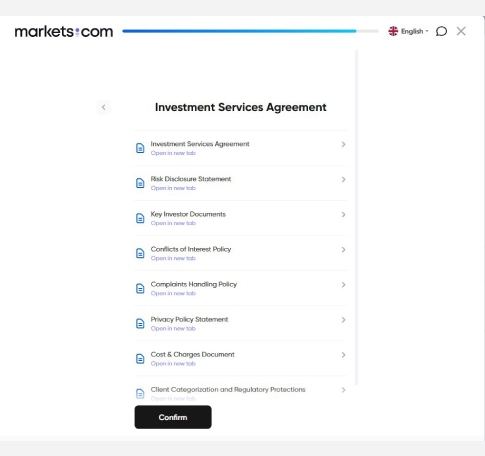This screenshot has height=456, width=485.
Task: Select the "Cost & Charges Document" title text
Action: (192, 354)
